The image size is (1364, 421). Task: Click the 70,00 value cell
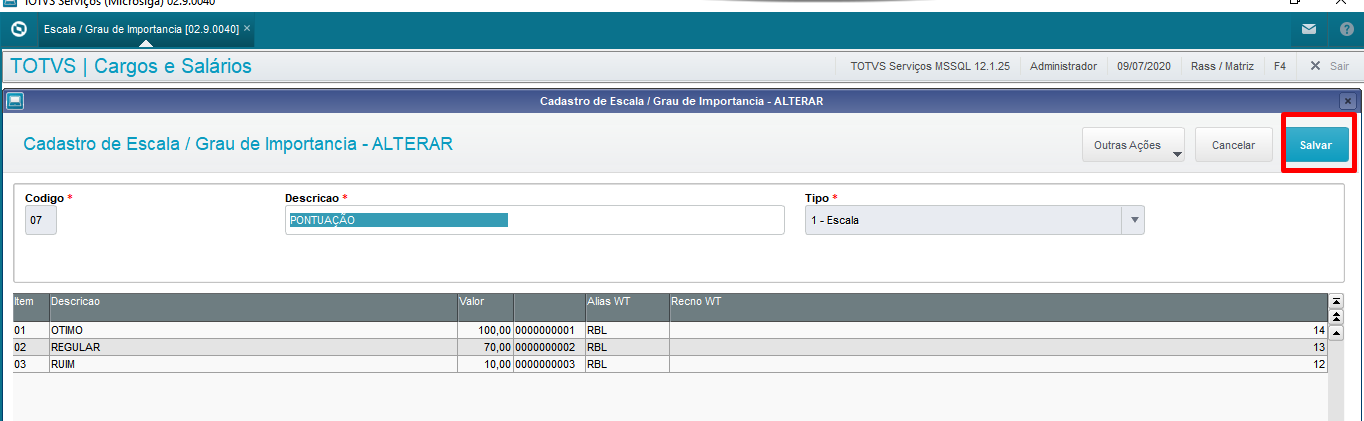point(485,347)
